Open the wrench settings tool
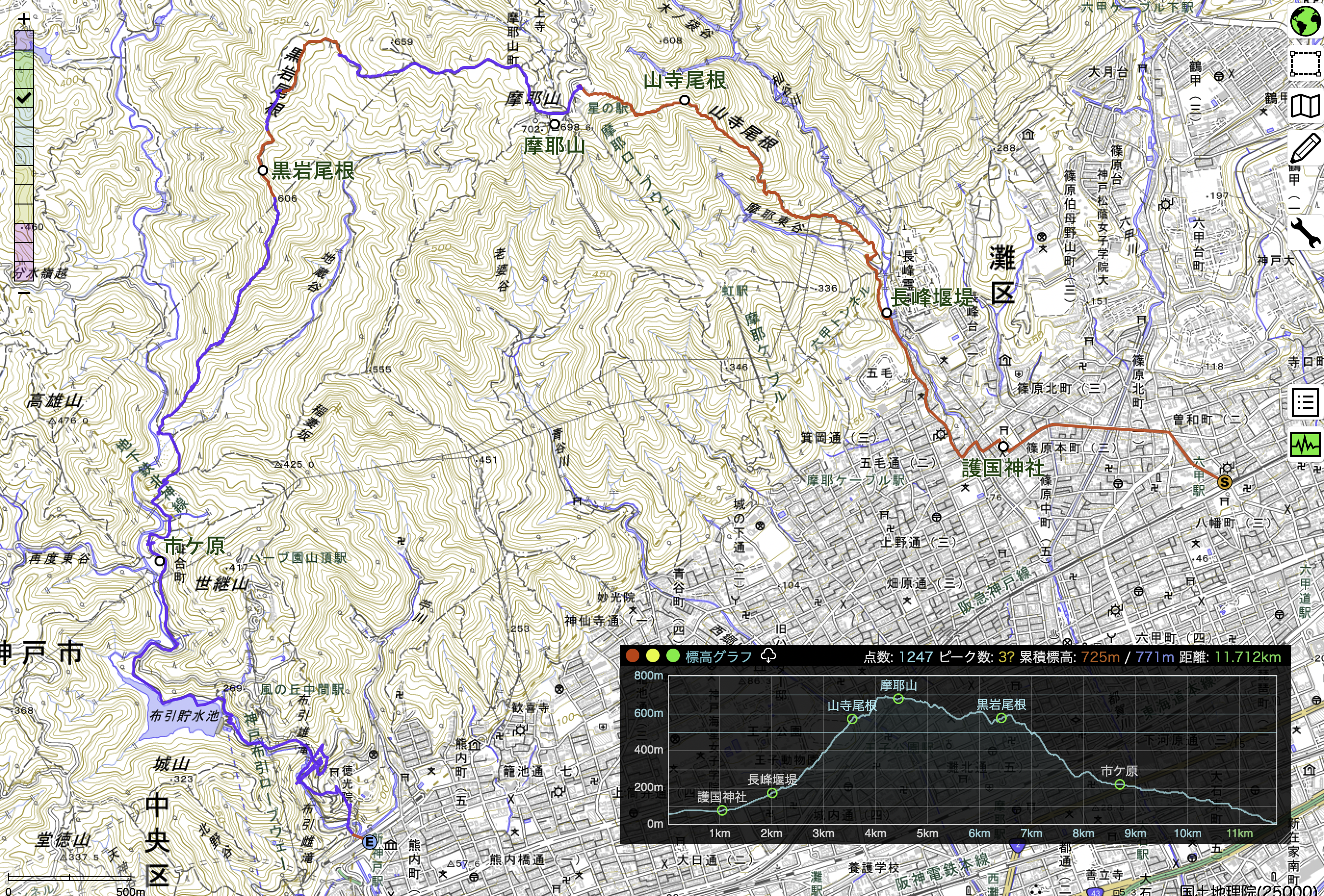The height and width of the screenshot is (896, 1324). (1306, 233)
